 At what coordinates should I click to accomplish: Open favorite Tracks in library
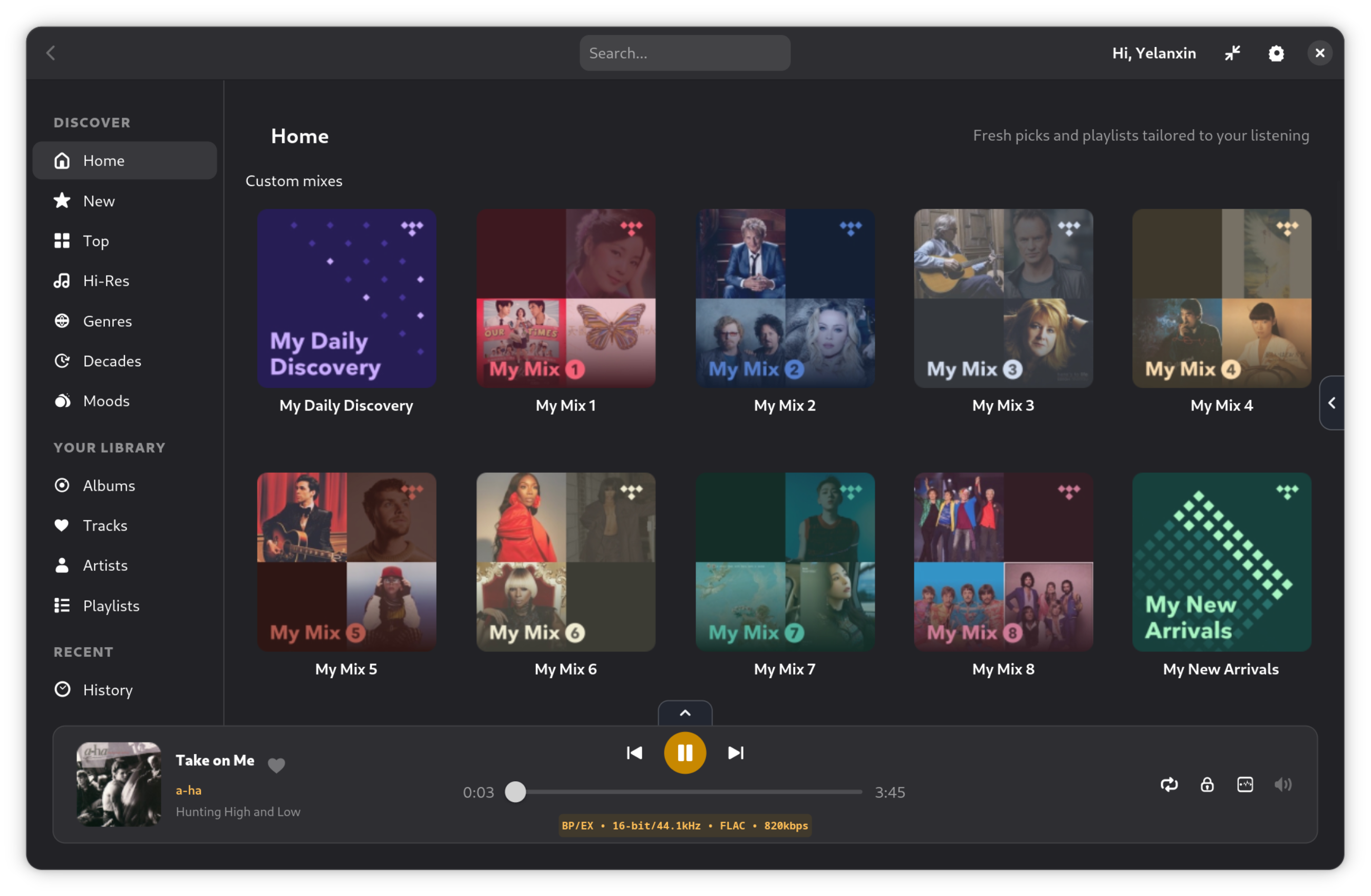pyautogui.click(x=125, y=525)
